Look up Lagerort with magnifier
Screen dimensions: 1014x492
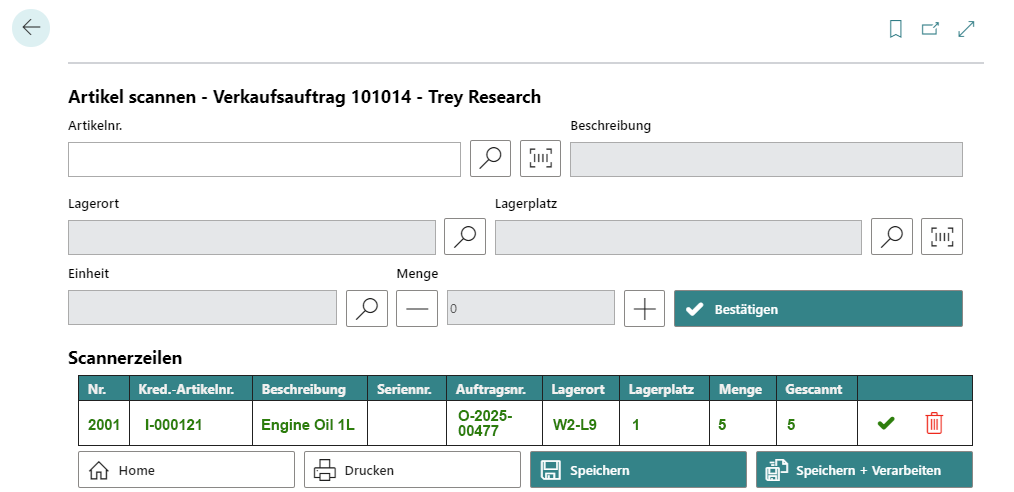tap(465, 237)
